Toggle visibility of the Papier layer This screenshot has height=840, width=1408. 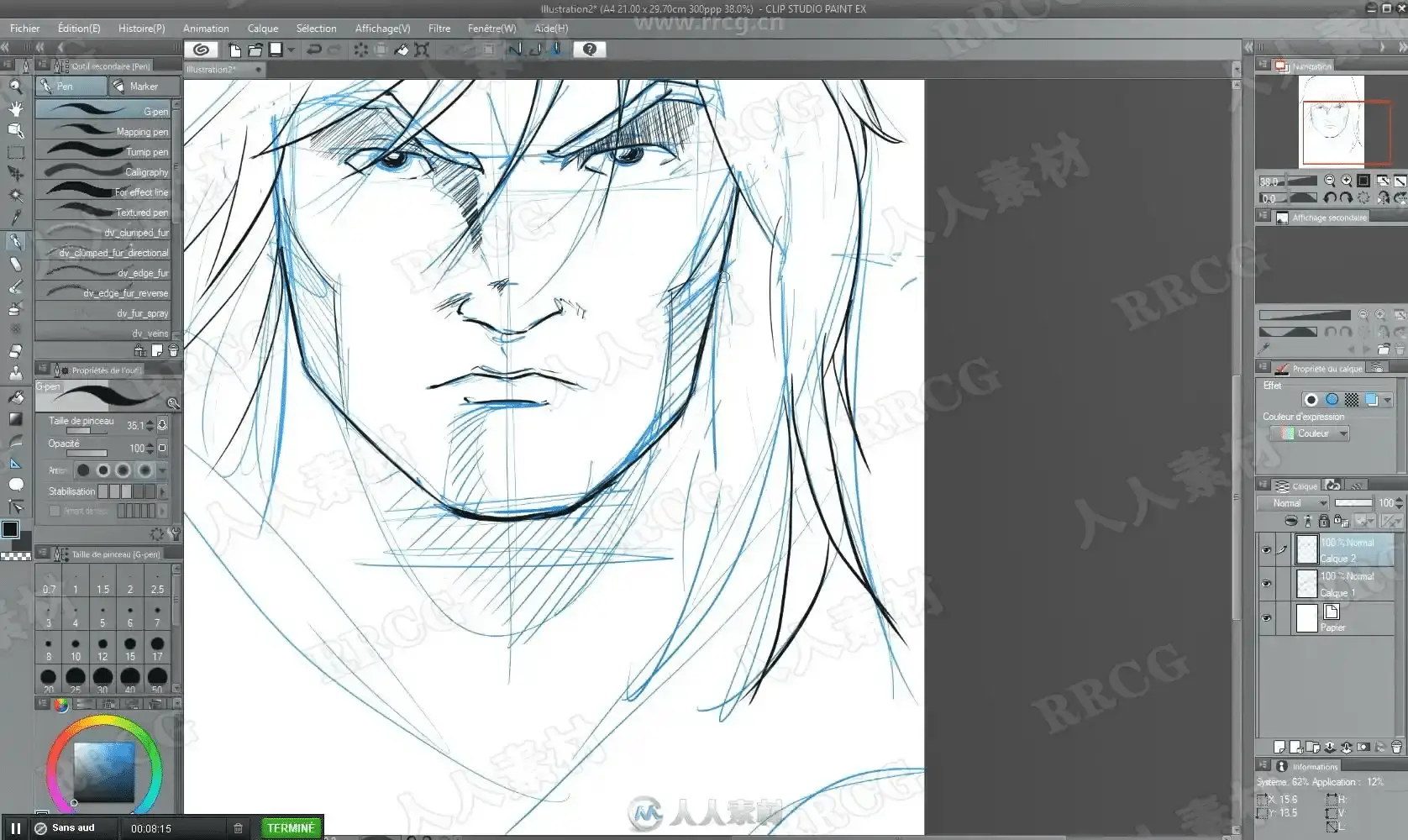coord(1266,618)
